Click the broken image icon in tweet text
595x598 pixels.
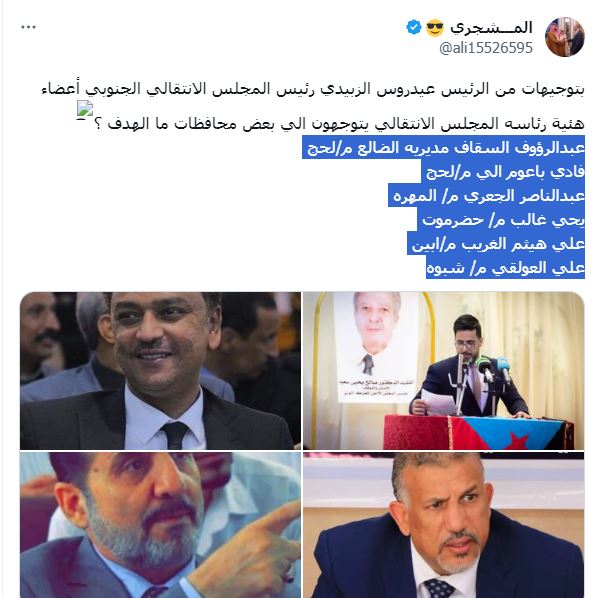85,109
